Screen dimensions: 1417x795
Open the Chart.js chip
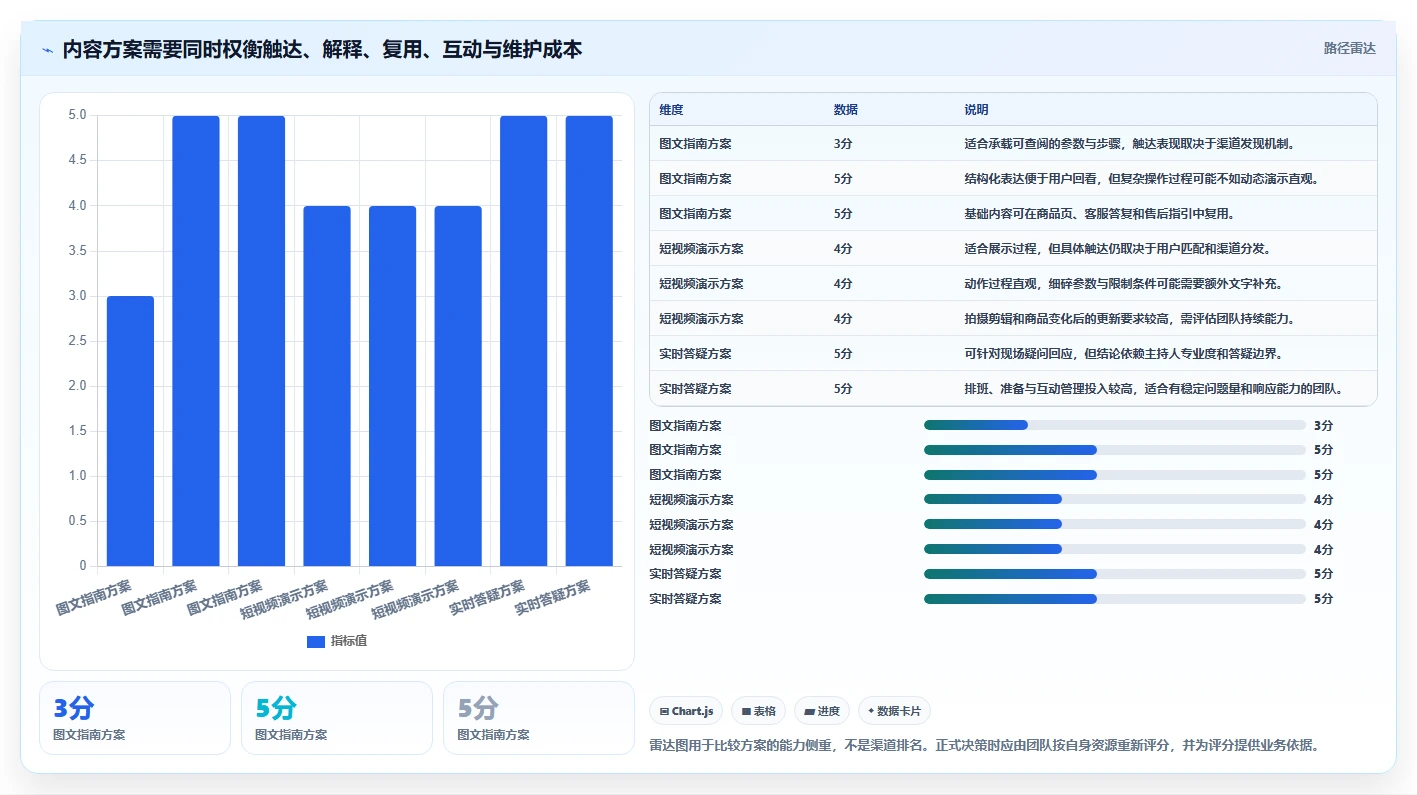[686, 711]
